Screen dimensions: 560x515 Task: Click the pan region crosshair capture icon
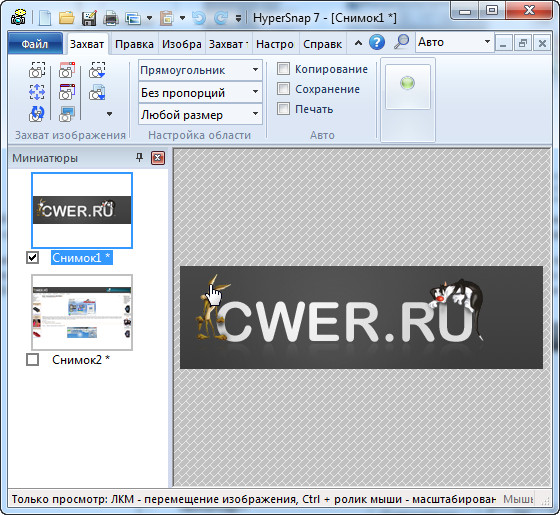(37, 92)
